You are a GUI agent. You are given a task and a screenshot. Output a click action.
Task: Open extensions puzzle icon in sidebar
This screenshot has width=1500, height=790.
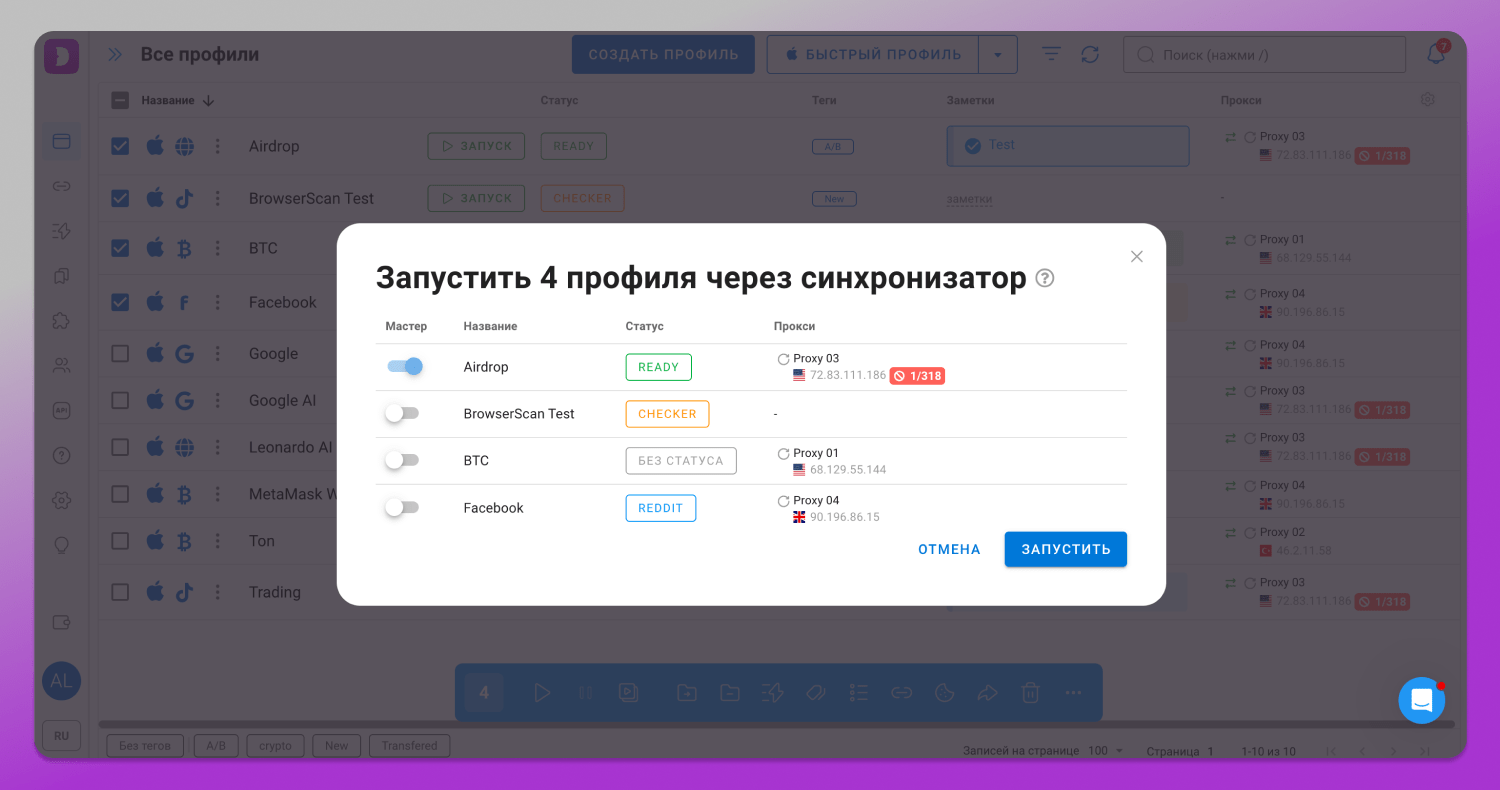click(61, 321)
